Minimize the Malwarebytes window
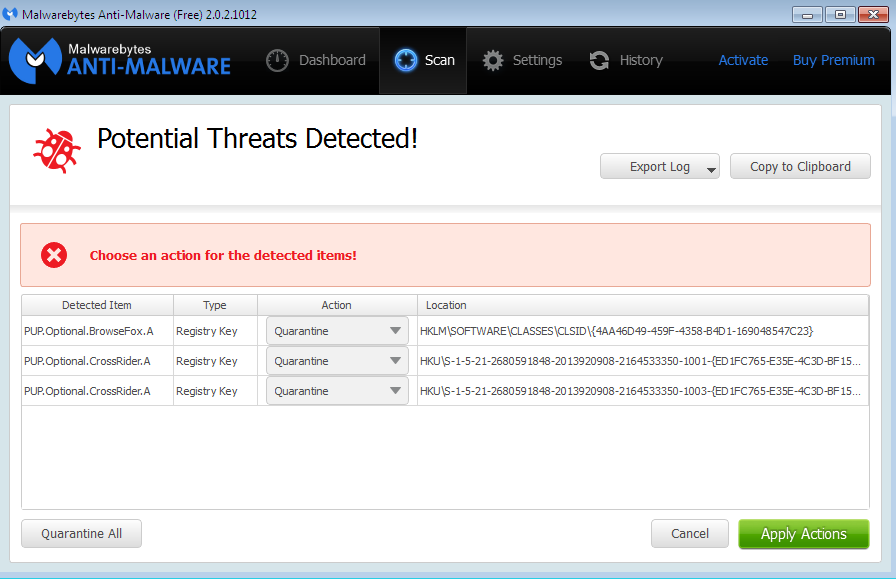 pos(807,14)
